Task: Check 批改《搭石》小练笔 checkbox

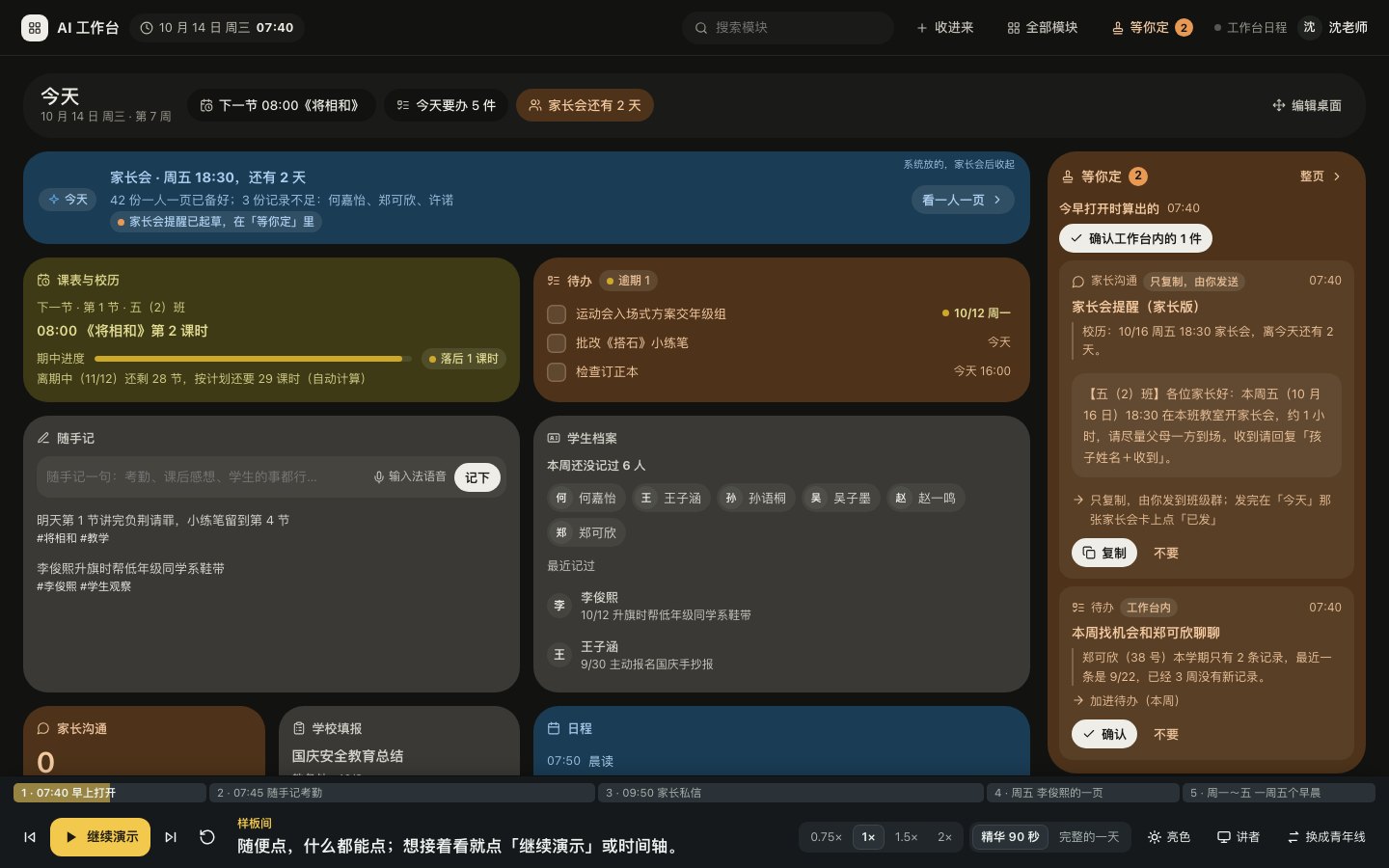Action: pyautogui.click(x=557, y=343)
